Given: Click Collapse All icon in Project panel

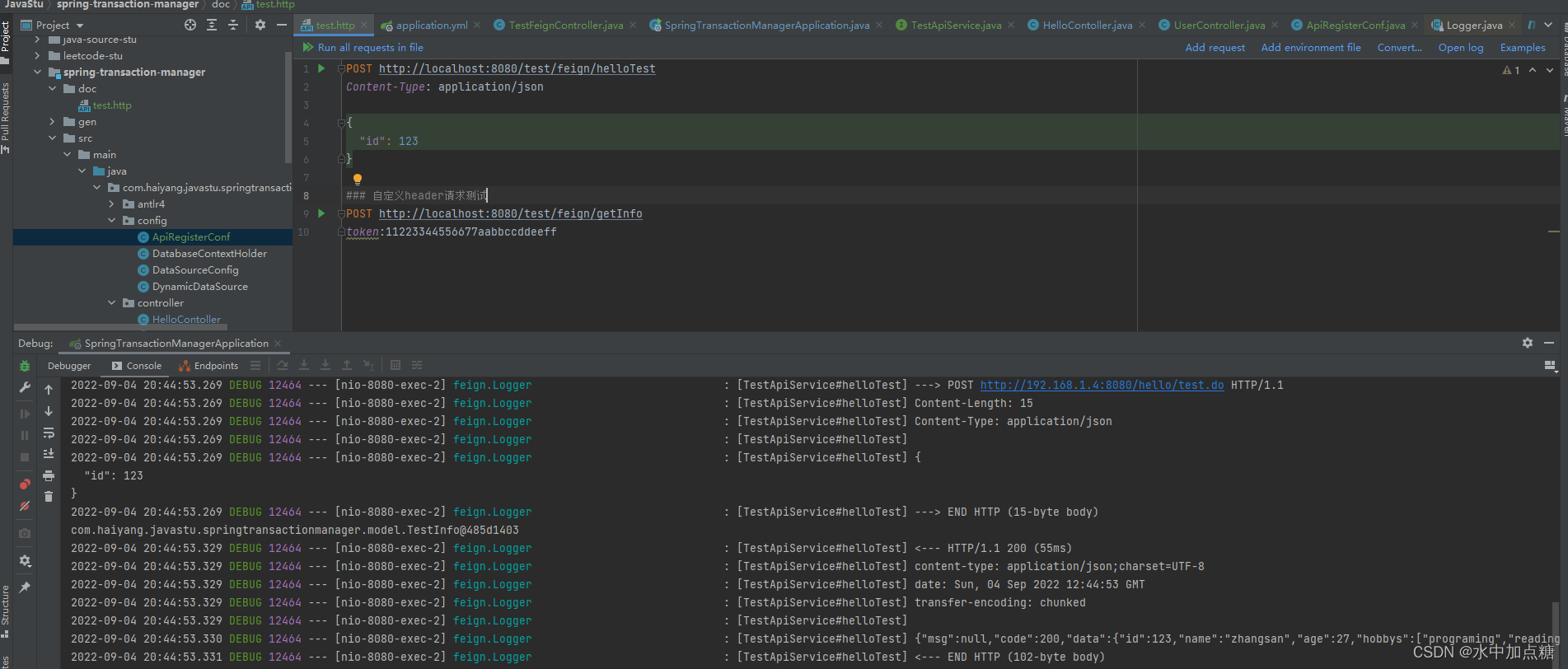Looking at the screenshot, I should (233, 26).
